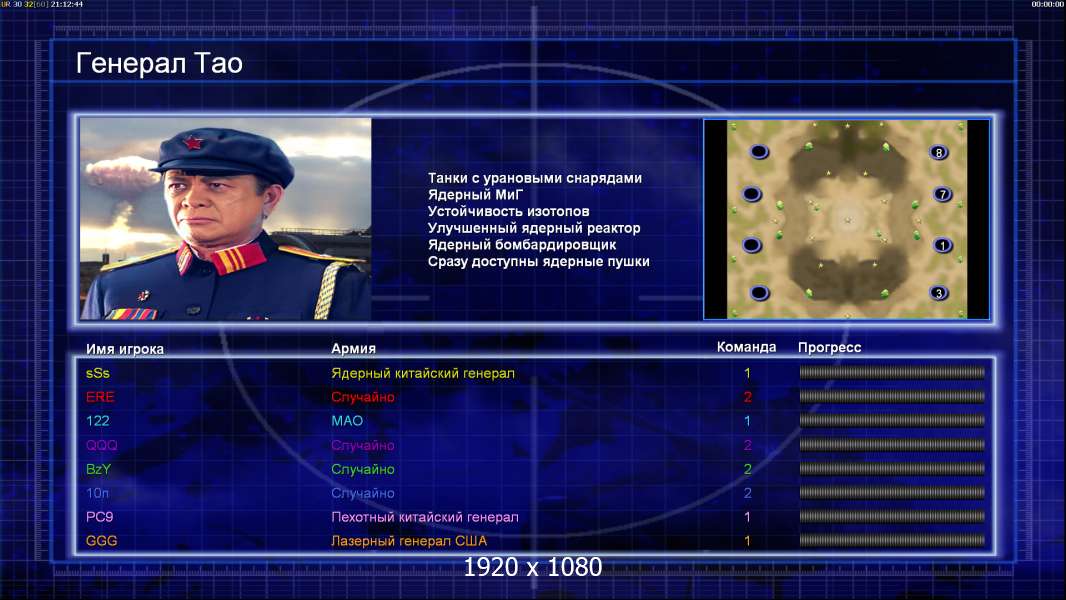Select player name '10п'
This screenshot has width=1066, height=600.
(x=97, y=493)
